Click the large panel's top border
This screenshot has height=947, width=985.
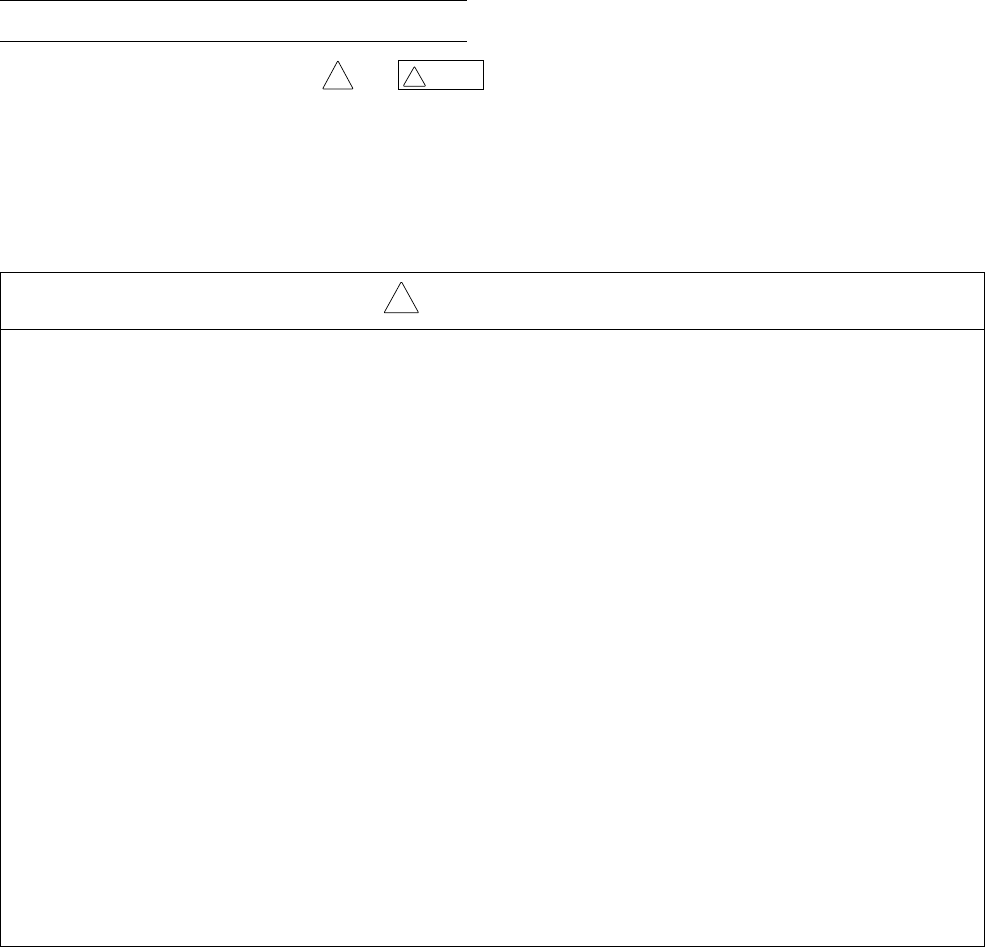pyautogui.click(x=492, y=273)
